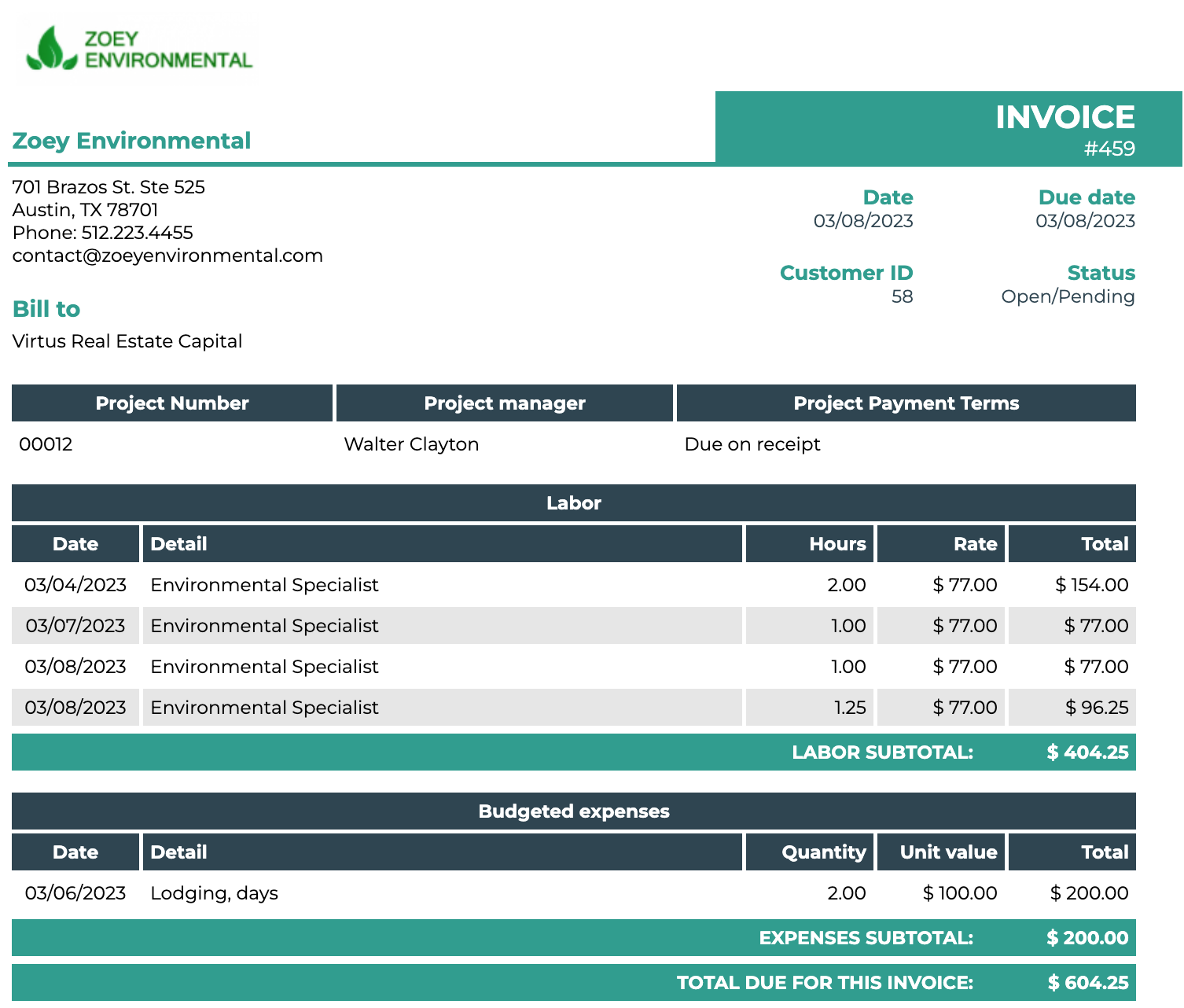Image resolution: width=1184 pixels, height=1008 pixels.
Task: Select Project Number 00012
Action: (45, 443)
